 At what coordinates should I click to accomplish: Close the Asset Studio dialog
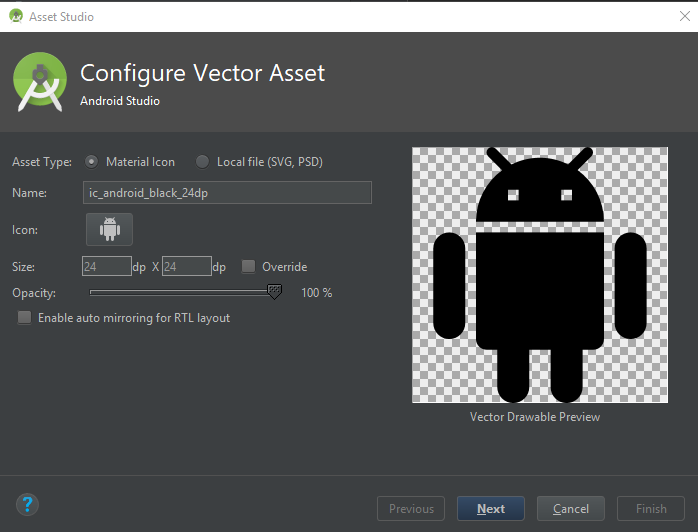tap(685, 16)
